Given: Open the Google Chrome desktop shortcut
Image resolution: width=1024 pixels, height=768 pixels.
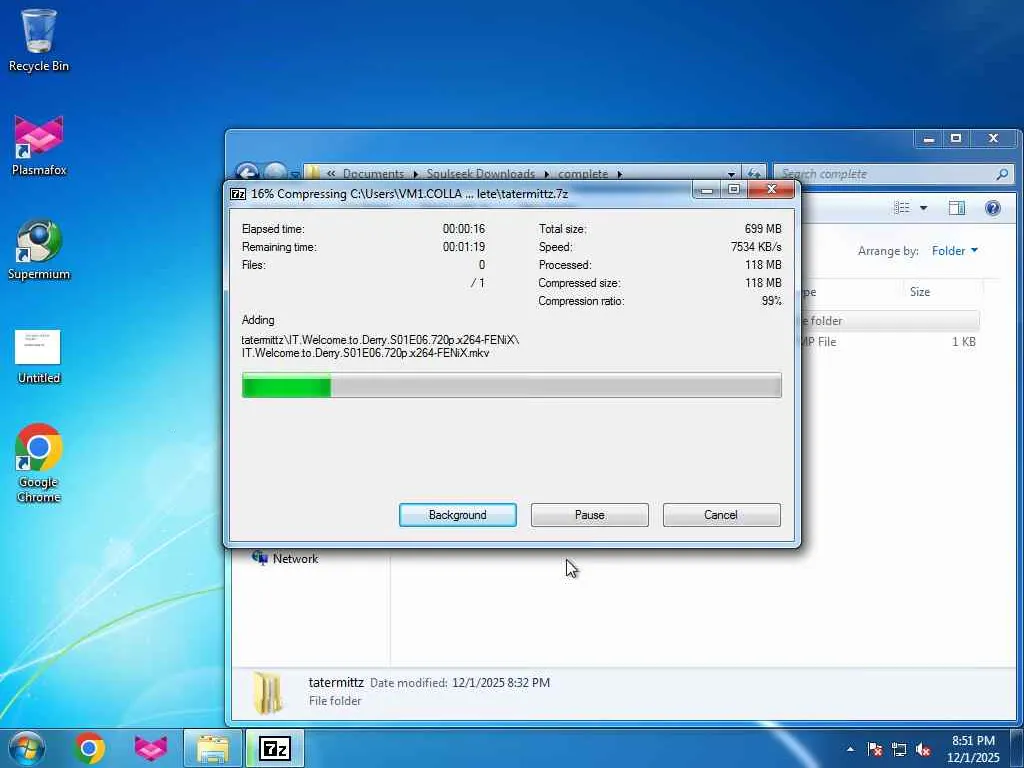Looking at the screenshot, I should point(39,464).
